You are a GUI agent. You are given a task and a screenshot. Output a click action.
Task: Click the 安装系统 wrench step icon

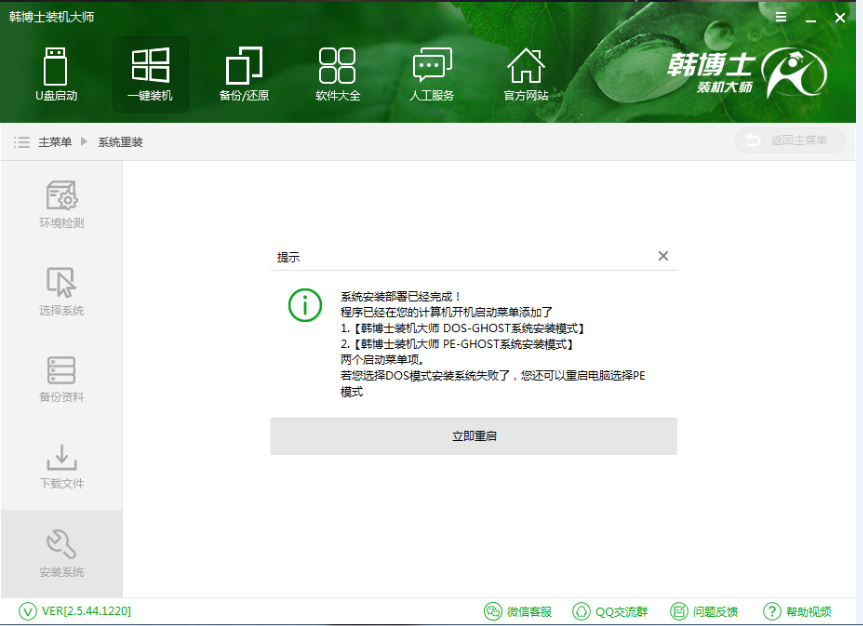pyautogui.click(x=61, y=544)
